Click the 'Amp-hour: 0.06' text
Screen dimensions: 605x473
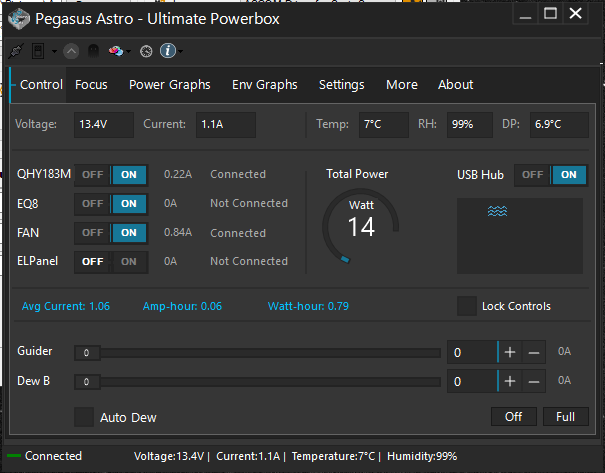[182, 306]
